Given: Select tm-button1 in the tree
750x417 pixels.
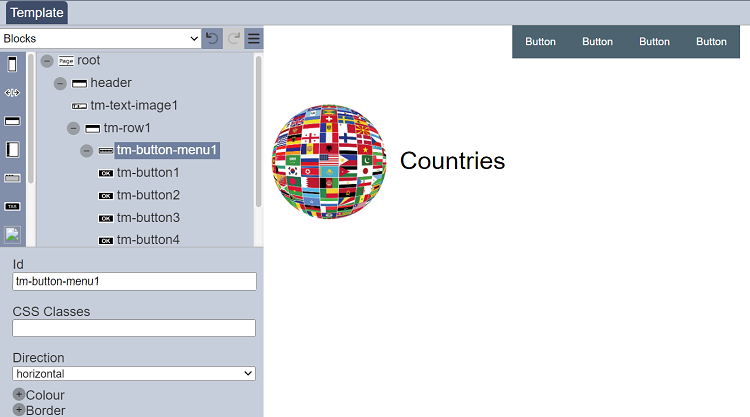Looking at the screenshot, I should click(x=148, y=173).
